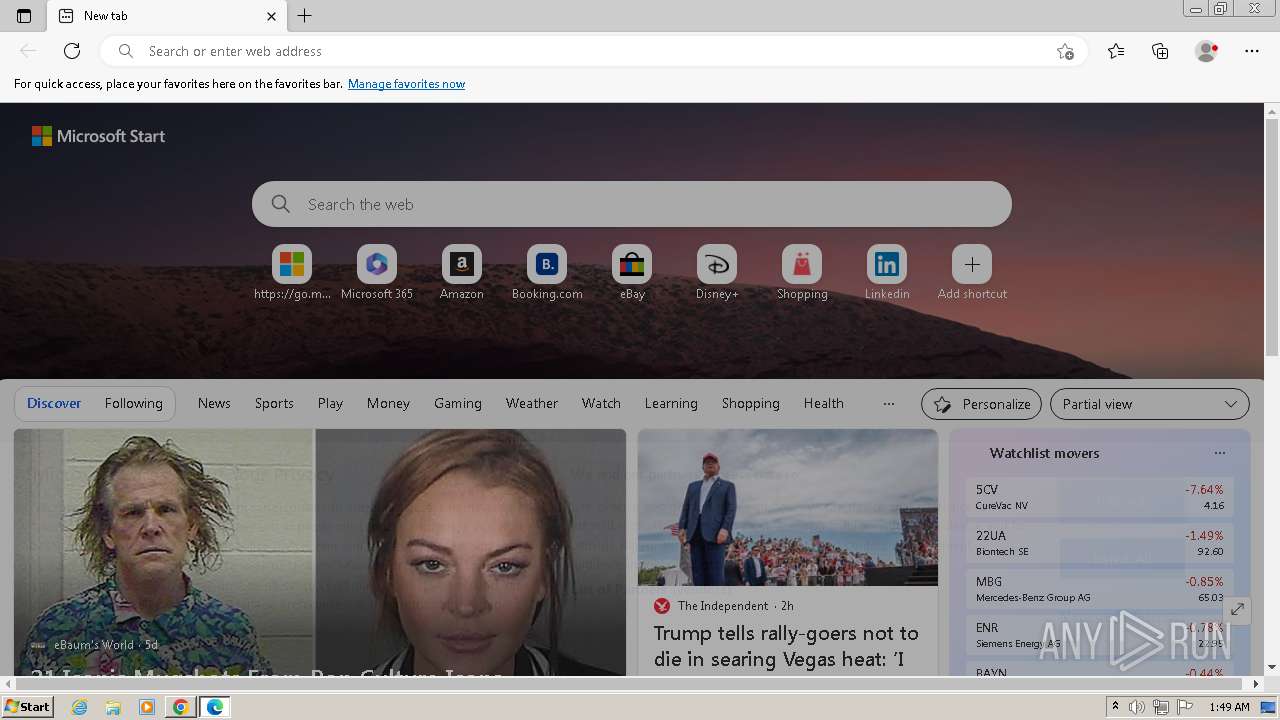Add this page to favorites star
Viewport: 1280px width, 720px height.
(x=1065, y=51)
